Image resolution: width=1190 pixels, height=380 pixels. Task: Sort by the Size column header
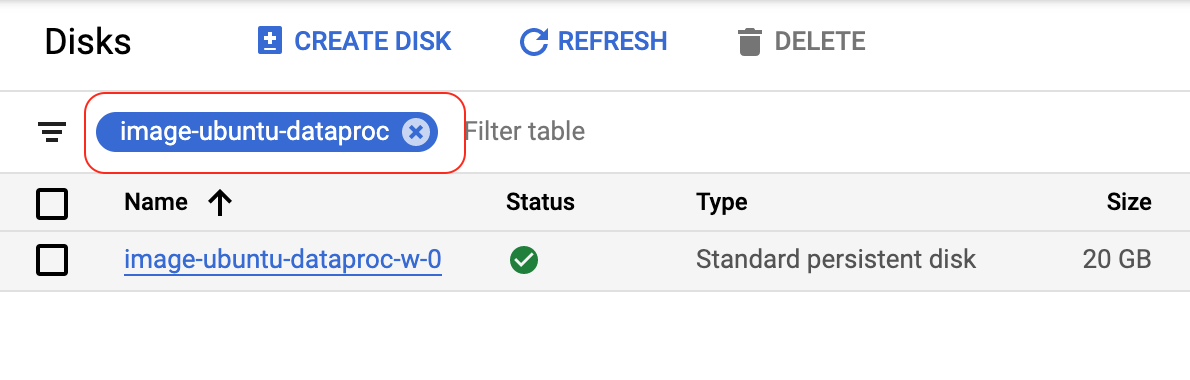(x=1129, y=202)
